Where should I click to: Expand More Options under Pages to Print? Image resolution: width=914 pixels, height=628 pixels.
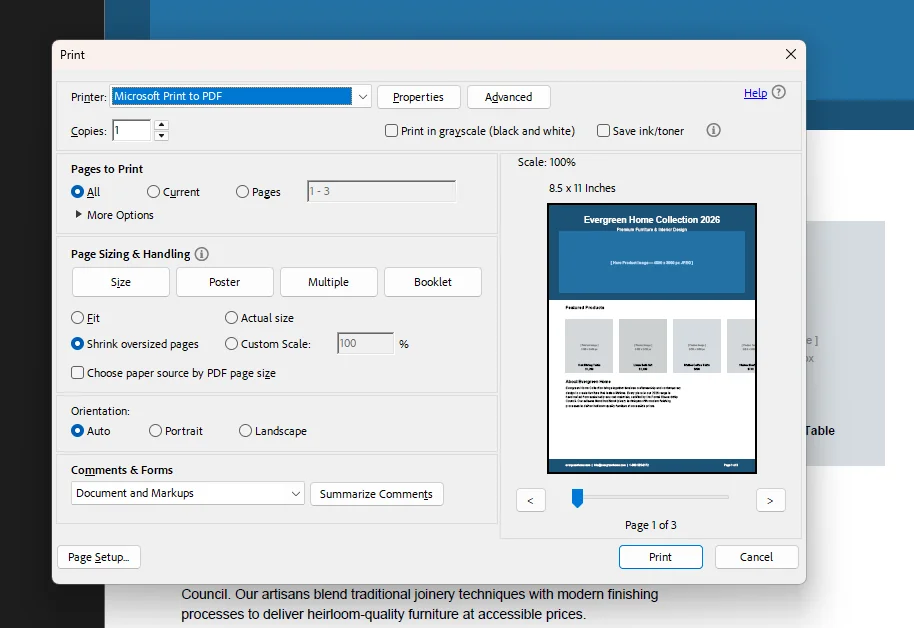click(x=114, y=215)
